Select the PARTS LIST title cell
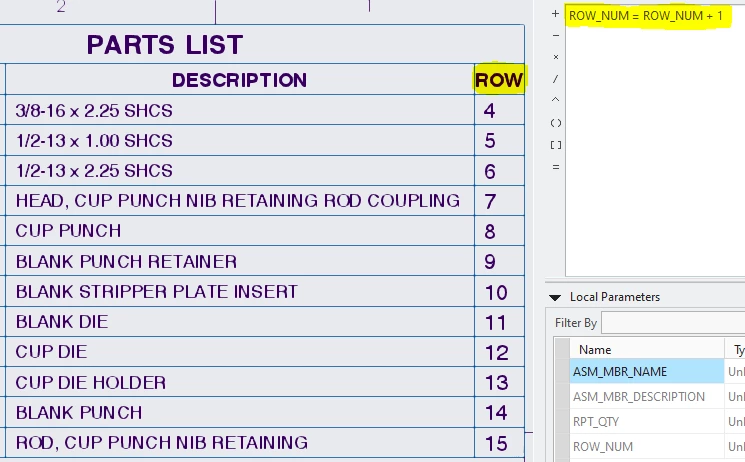The height and width of the screenshot is (462, 745). click(x=261, y=44)
